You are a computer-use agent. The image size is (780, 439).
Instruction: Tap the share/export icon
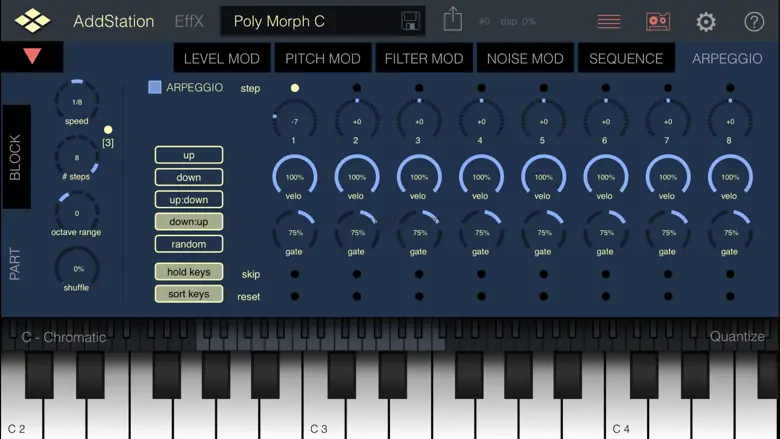(453, 20)
